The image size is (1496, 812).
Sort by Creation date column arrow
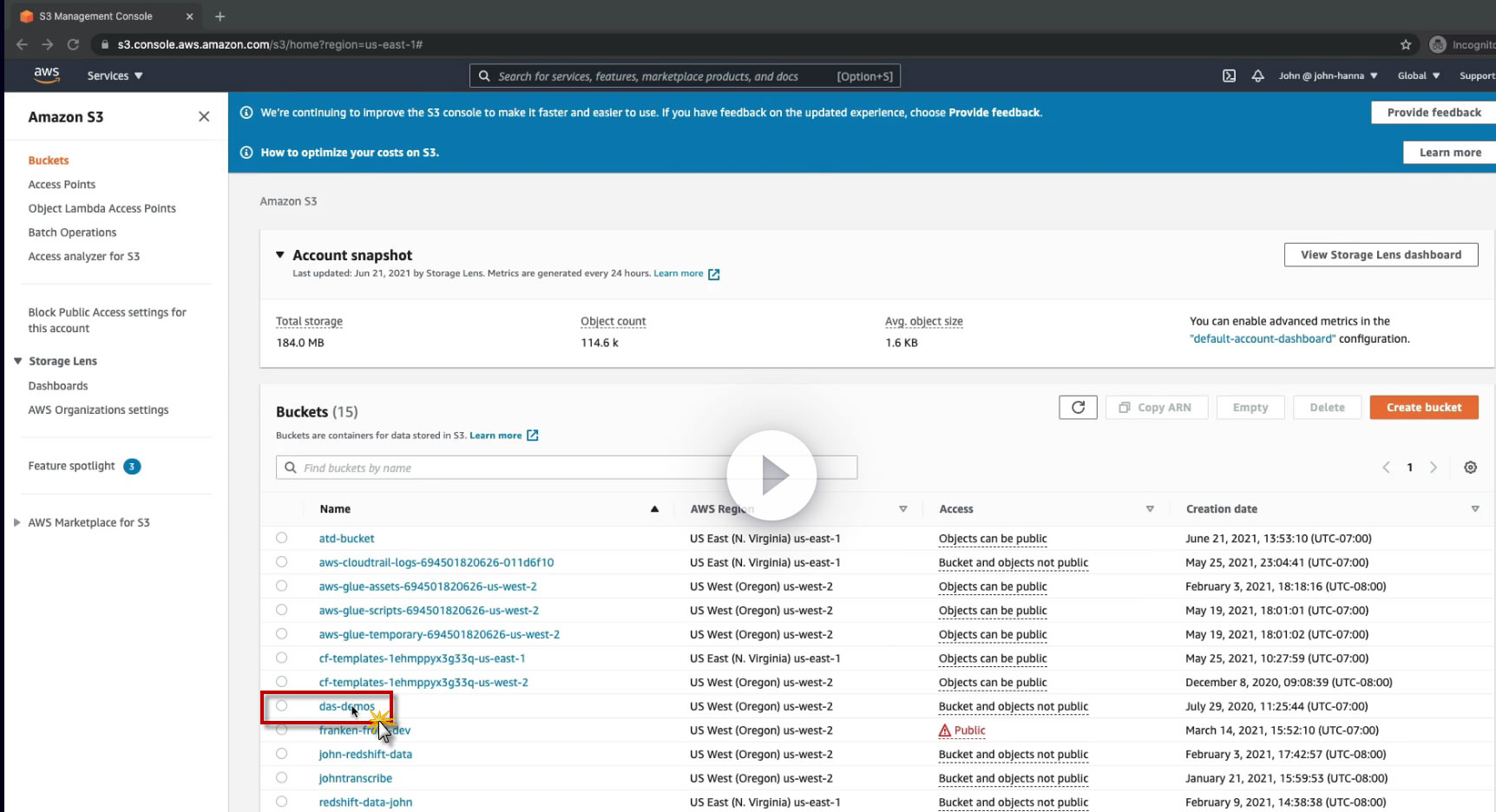[x=1475, y=509]
